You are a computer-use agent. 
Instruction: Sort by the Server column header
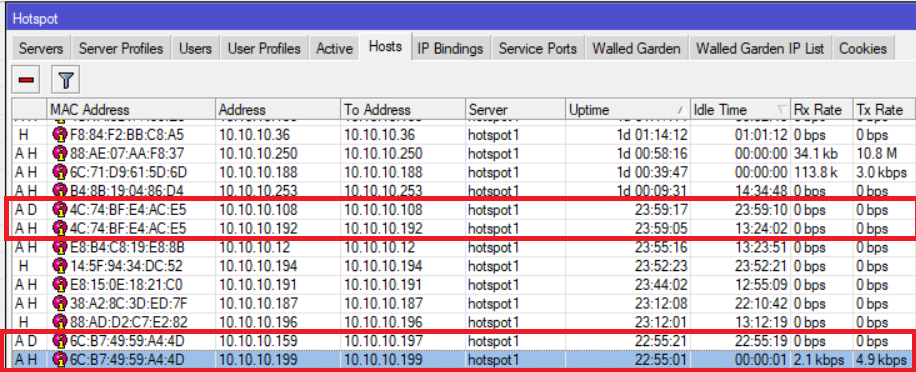click(x=515, y=110)
